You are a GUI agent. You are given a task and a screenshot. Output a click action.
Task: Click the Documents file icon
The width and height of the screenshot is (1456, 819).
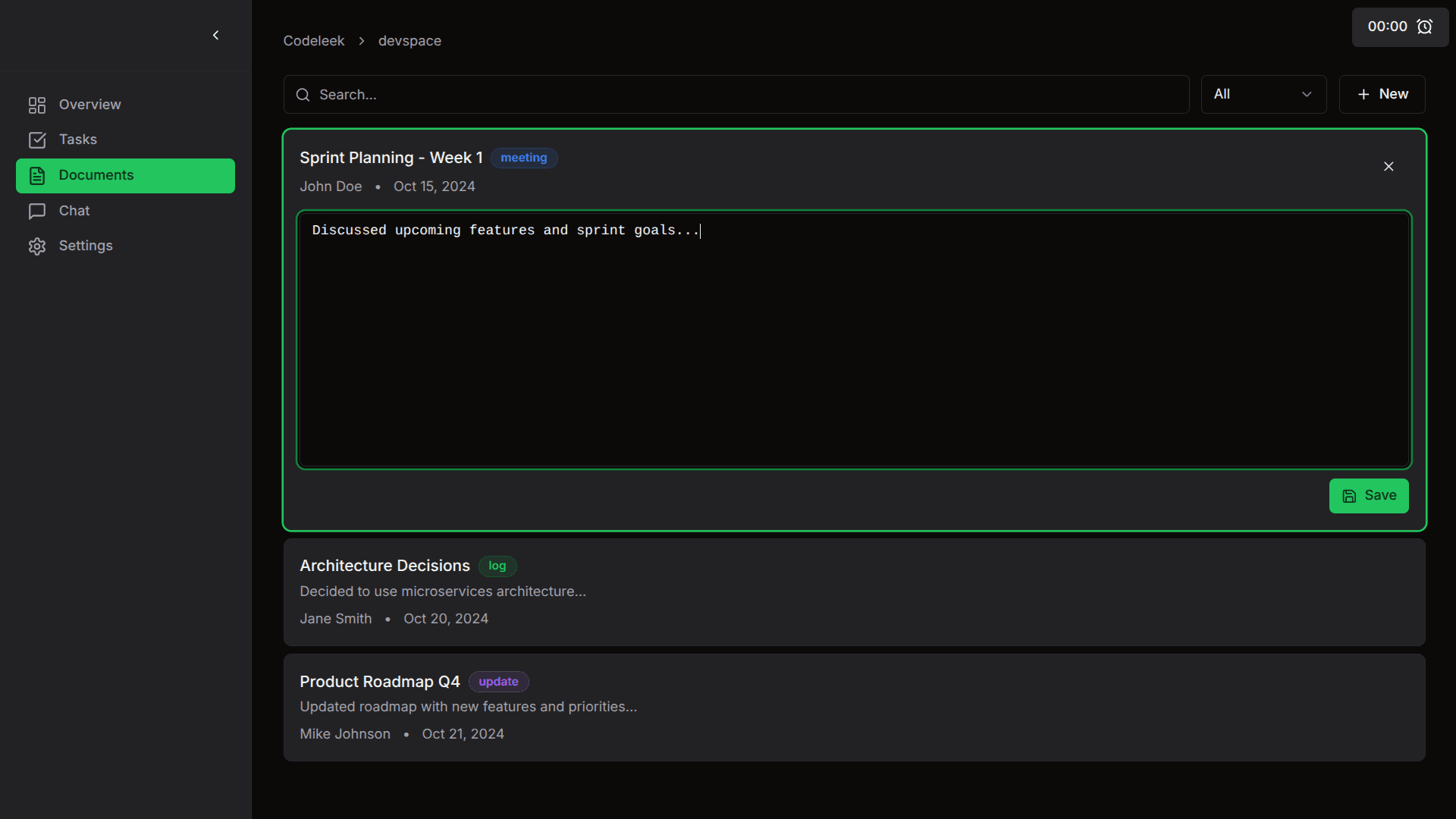(x=37, y=175)
